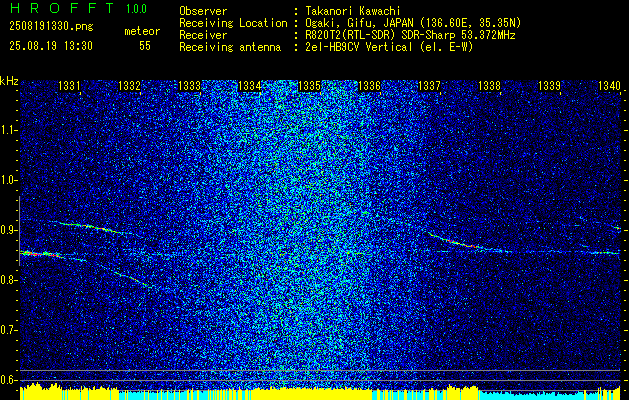Click the time marker 1334
Image resolution: width=629 pixels, height=400 pixels.
(x=249, y=85)
